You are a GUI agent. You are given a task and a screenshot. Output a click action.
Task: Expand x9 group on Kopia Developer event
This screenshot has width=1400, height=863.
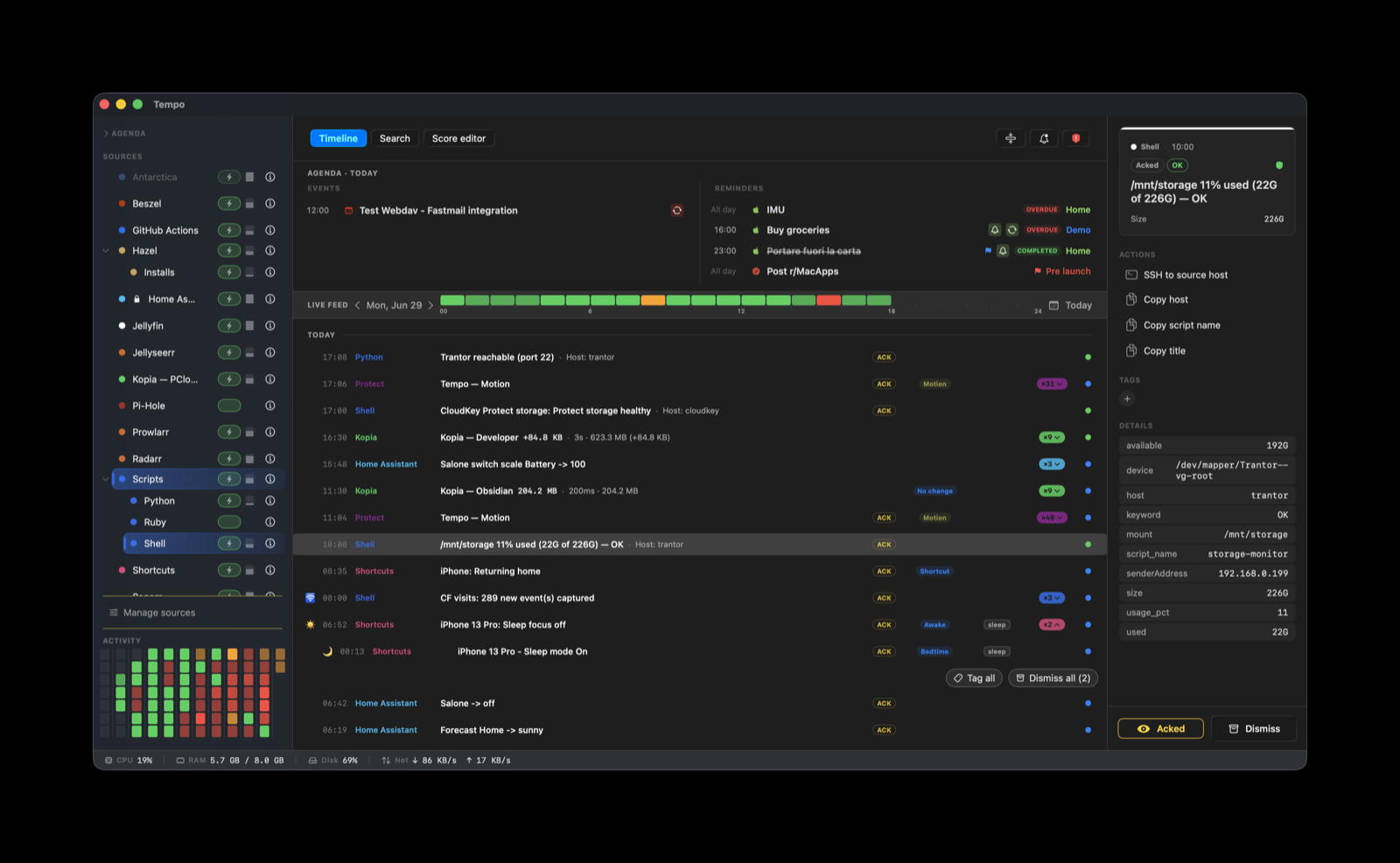1052,438
